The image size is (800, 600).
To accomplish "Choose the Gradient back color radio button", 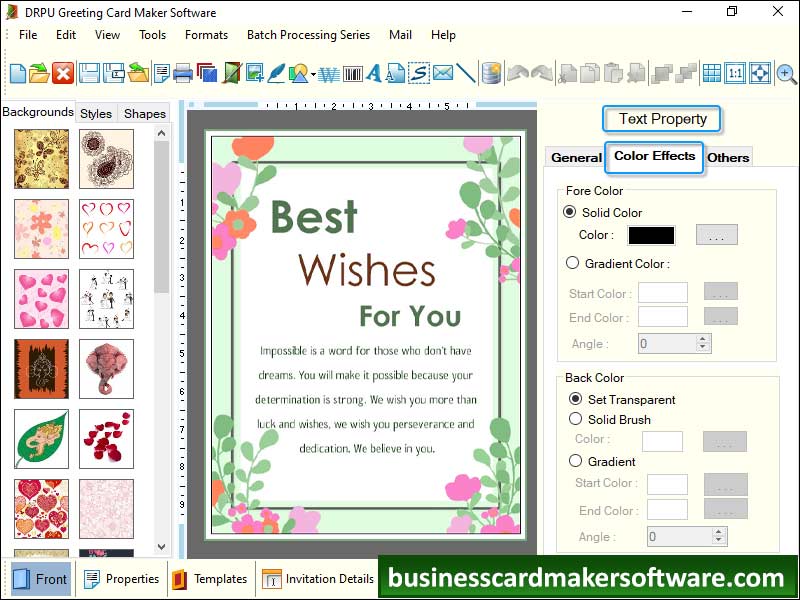I will (575, 461).
